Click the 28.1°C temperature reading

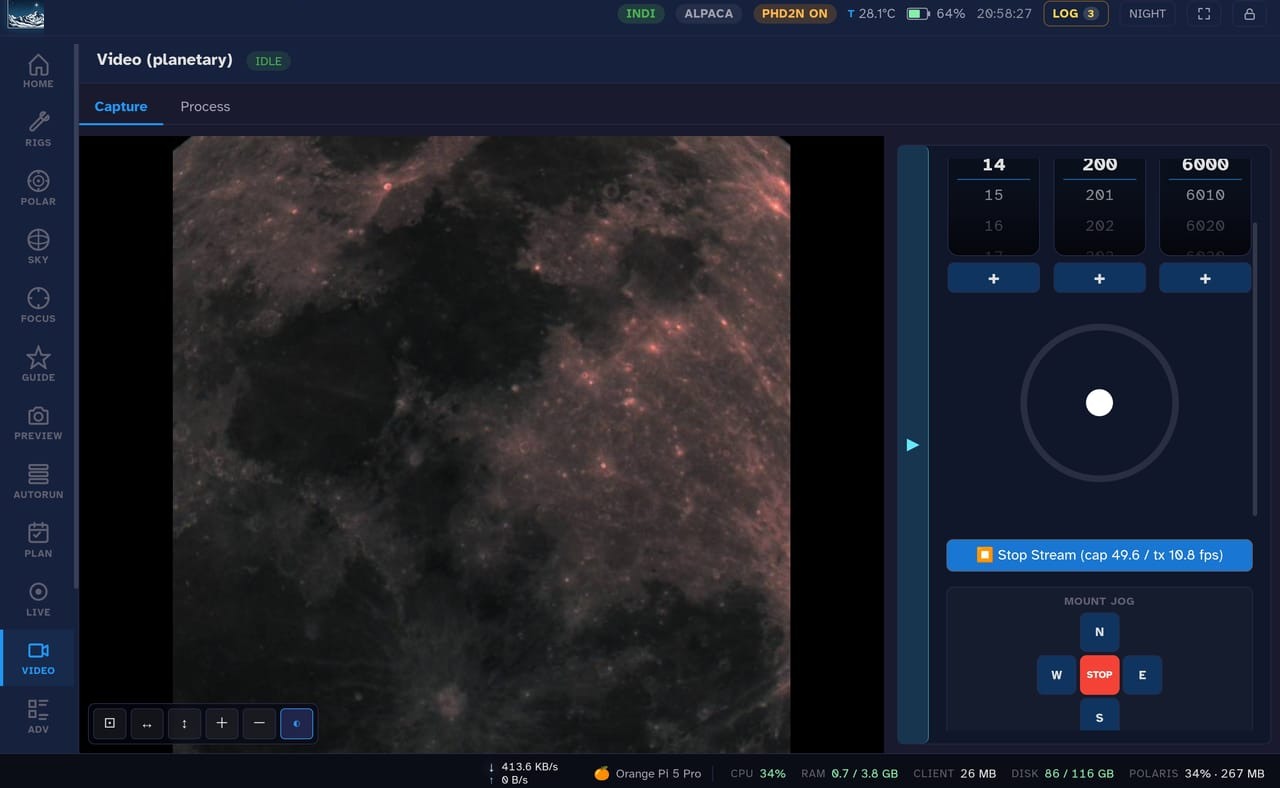tap(871, 14)
